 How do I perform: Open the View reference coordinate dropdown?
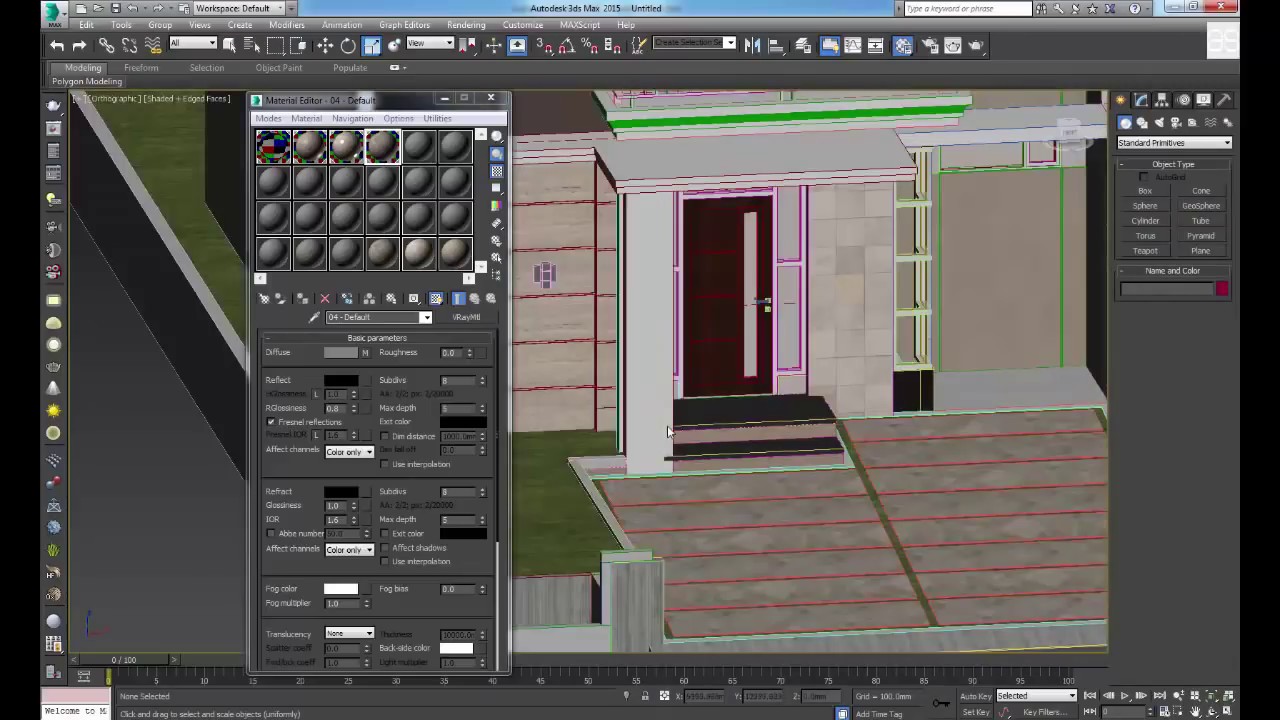[x=430, y=43]
